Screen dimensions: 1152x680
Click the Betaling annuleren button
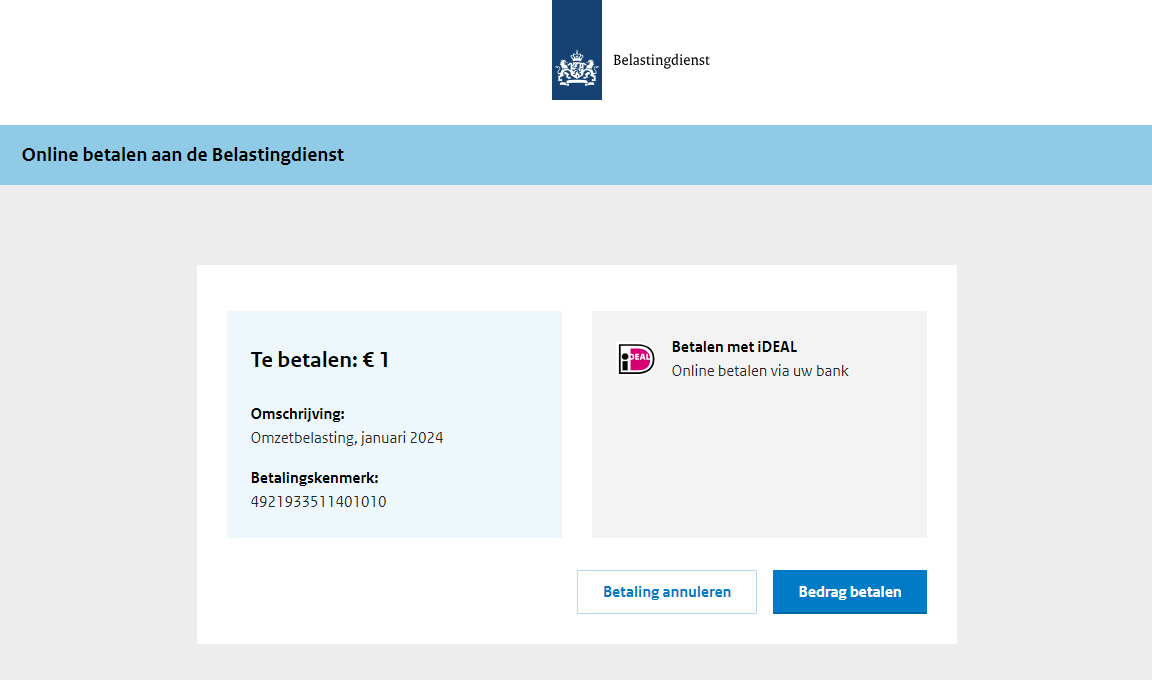[x=666, y=592]
